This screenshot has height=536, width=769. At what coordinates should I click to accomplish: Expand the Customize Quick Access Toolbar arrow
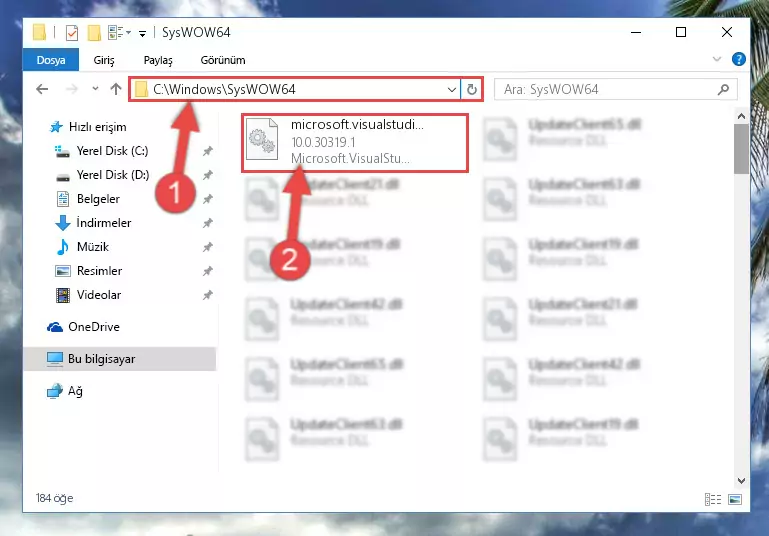pos(142,33)
